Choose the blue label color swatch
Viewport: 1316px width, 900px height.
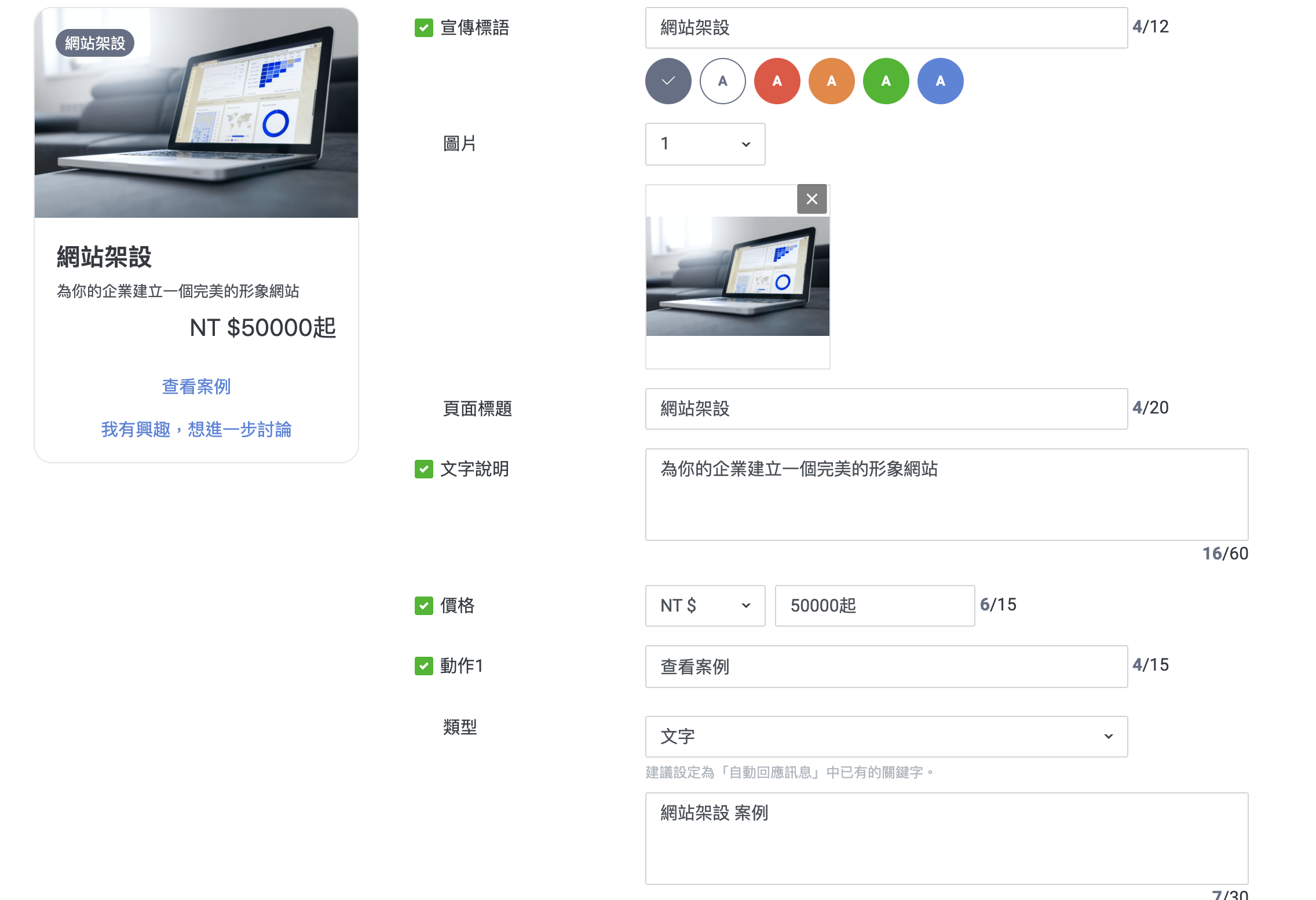click(x=941, y=81)
